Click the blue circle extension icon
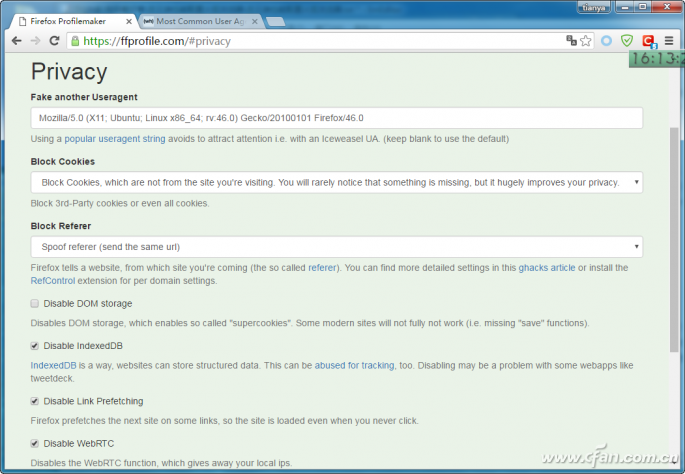This screenshot has width=685, height=474. click(606, 41)
